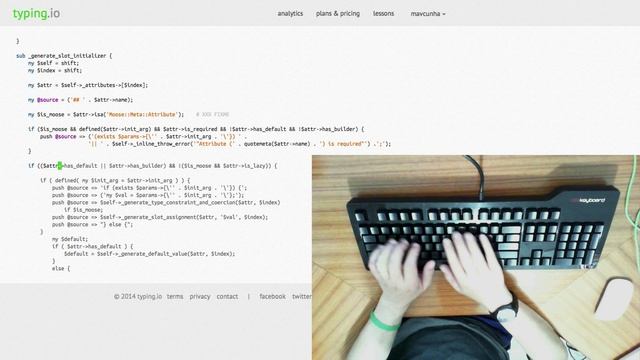This screenshot has width=640, height=360.
Task: Open the privacy link in footer
Action: (200, 297)
